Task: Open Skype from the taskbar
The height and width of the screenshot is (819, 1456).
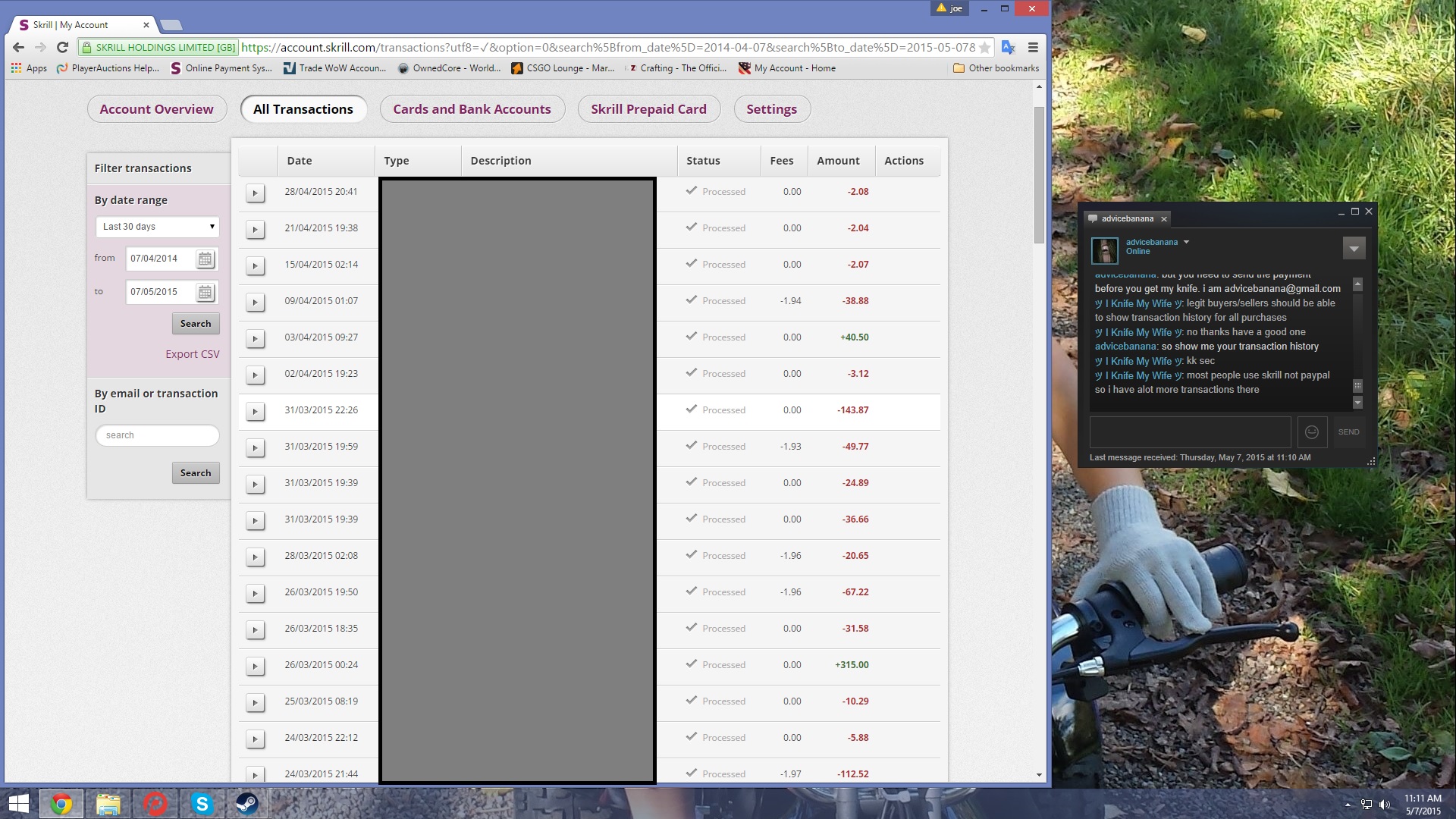Action: [202, 804]
